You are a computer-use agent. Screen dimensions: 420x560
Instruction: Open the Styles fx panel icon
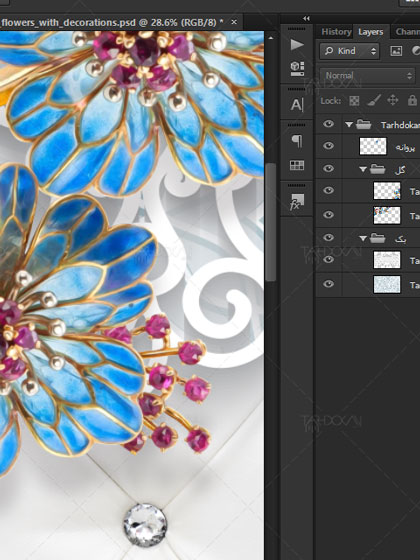pos(296,202)
